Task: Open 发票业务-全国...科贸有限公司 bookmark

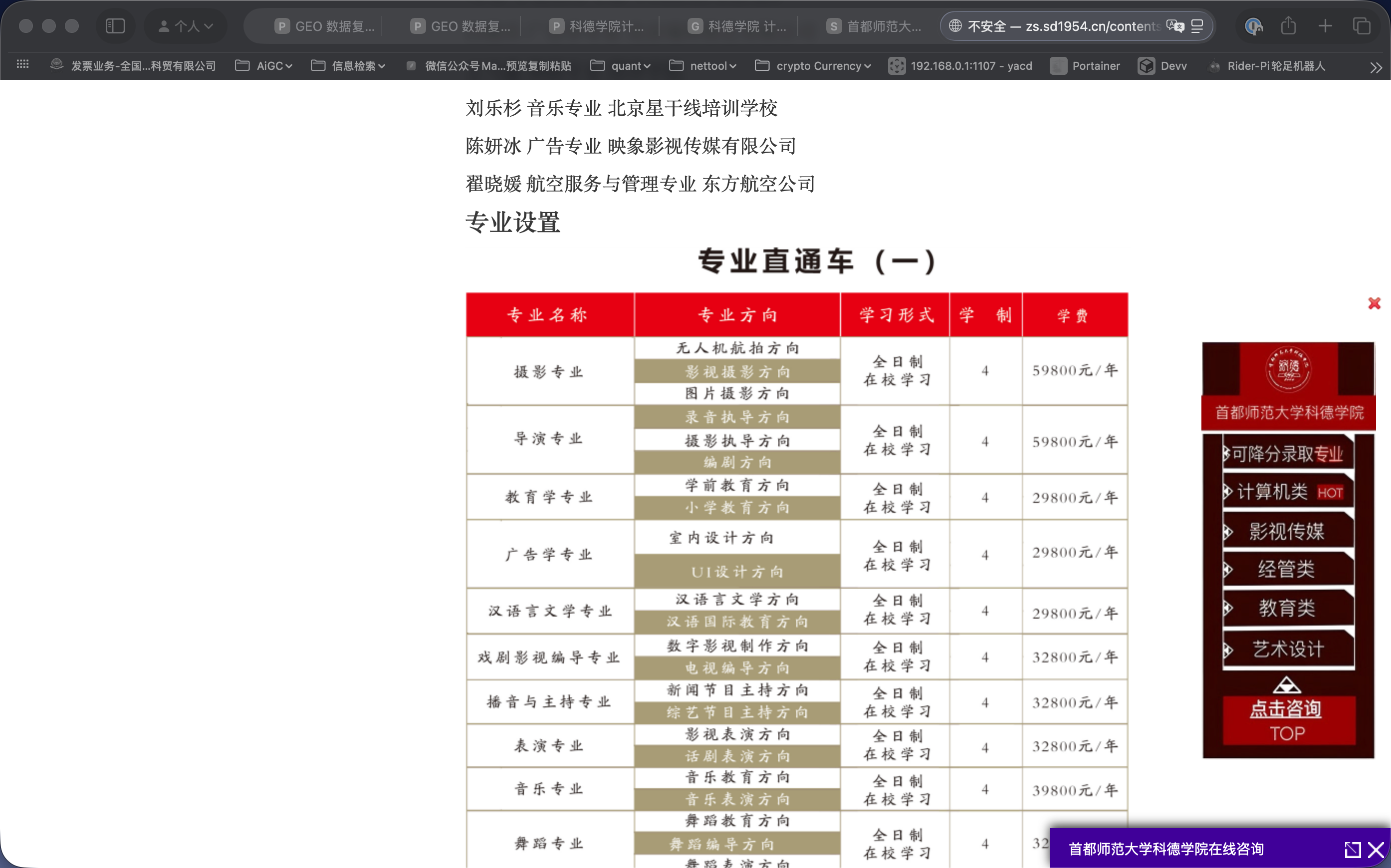Action: (x=133, y=65)
